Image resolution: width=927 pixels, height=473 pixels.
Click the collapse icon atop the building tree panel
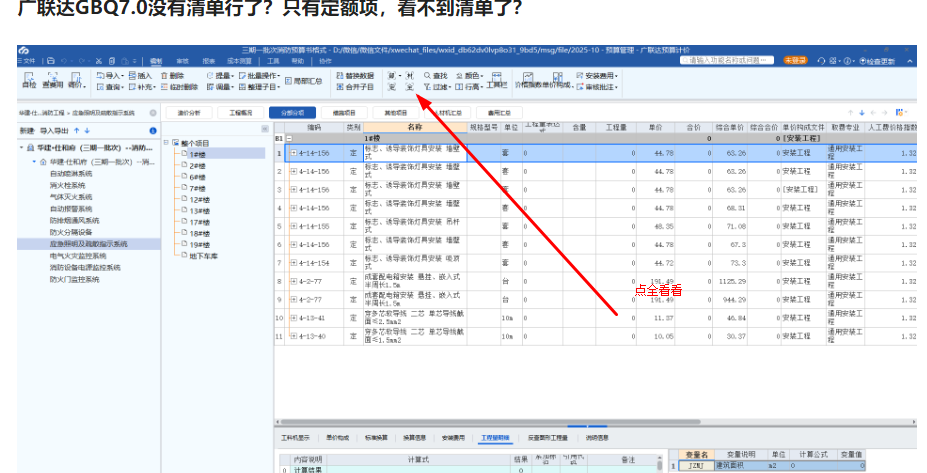[265, 129]
